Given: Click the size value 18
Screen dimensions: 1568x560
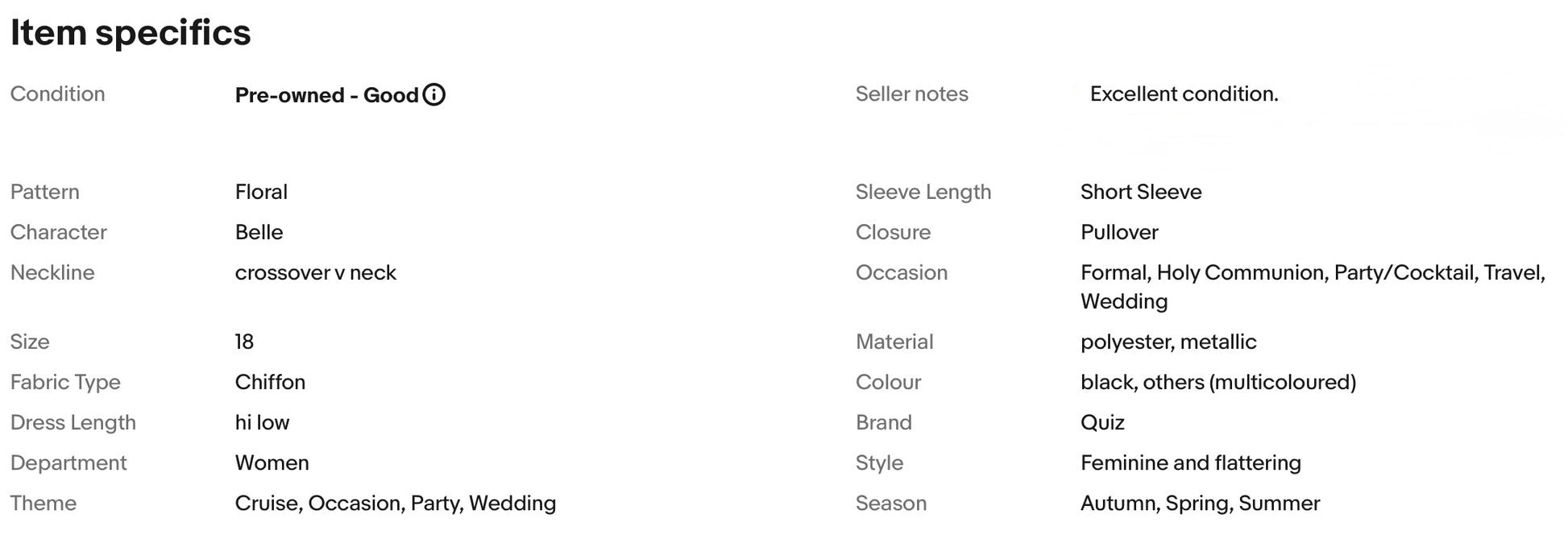Looking at the screenshot, I should [x=244, y=342].
